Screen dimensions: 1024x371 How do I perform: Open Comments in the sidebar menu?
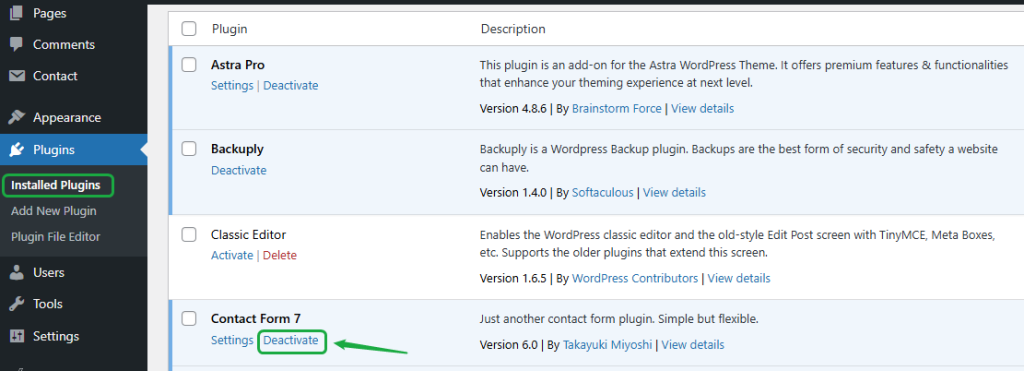64,44
